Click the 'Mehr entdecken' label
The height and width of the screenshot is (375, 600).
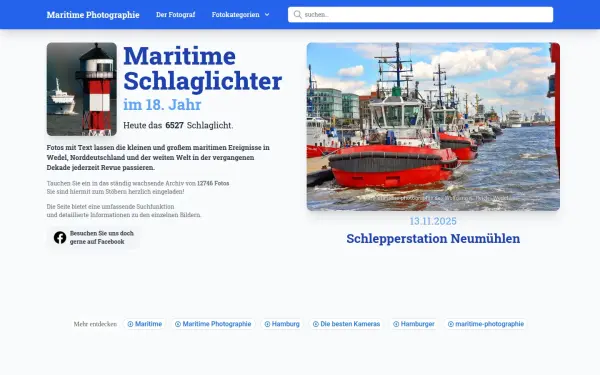(95, 324)
